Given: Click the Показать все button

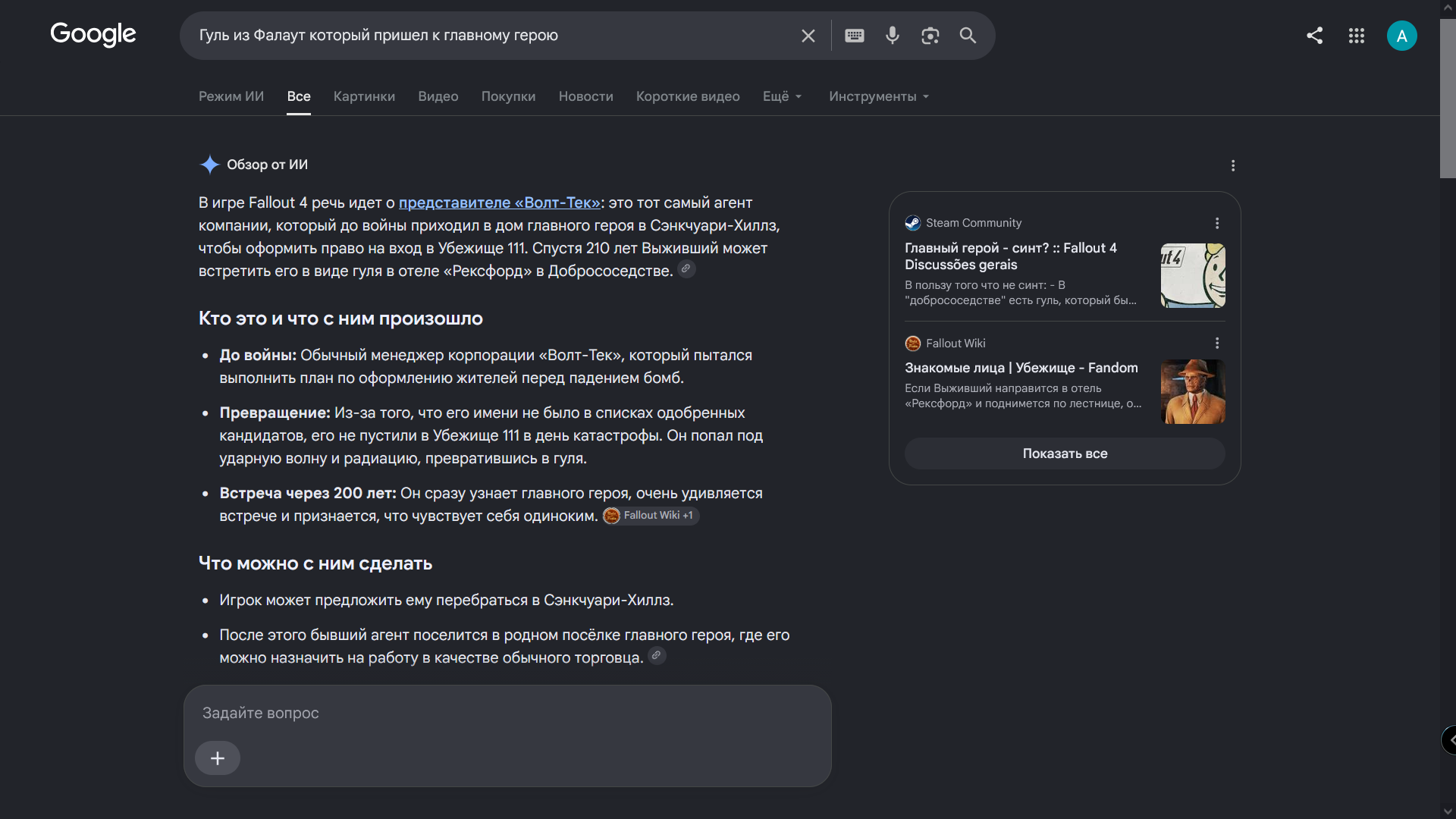Looking at the screenshot, I should point(1065,453).
